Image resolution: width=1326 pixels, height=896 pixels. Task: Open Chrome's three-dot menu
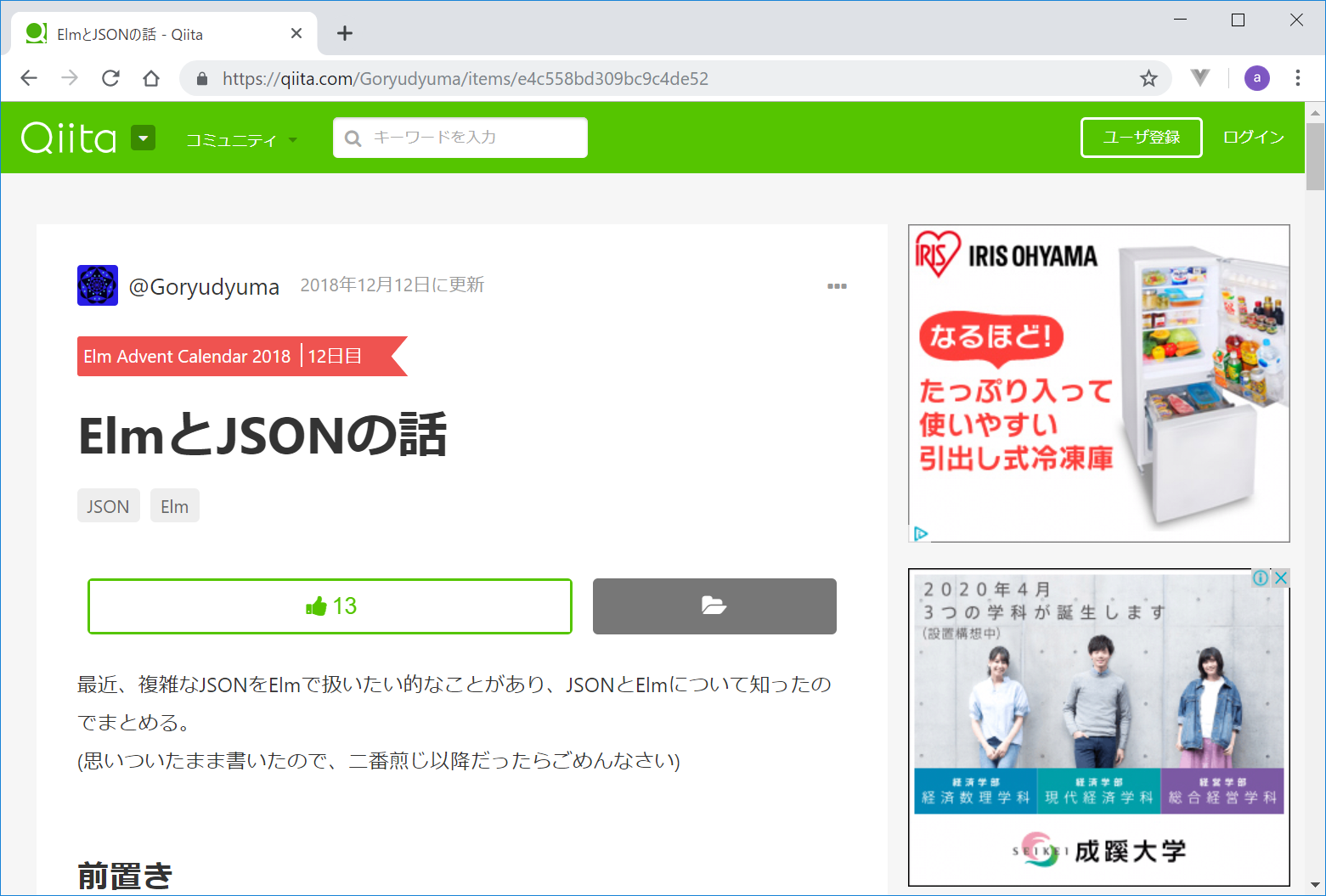[x=1297, y=79]
